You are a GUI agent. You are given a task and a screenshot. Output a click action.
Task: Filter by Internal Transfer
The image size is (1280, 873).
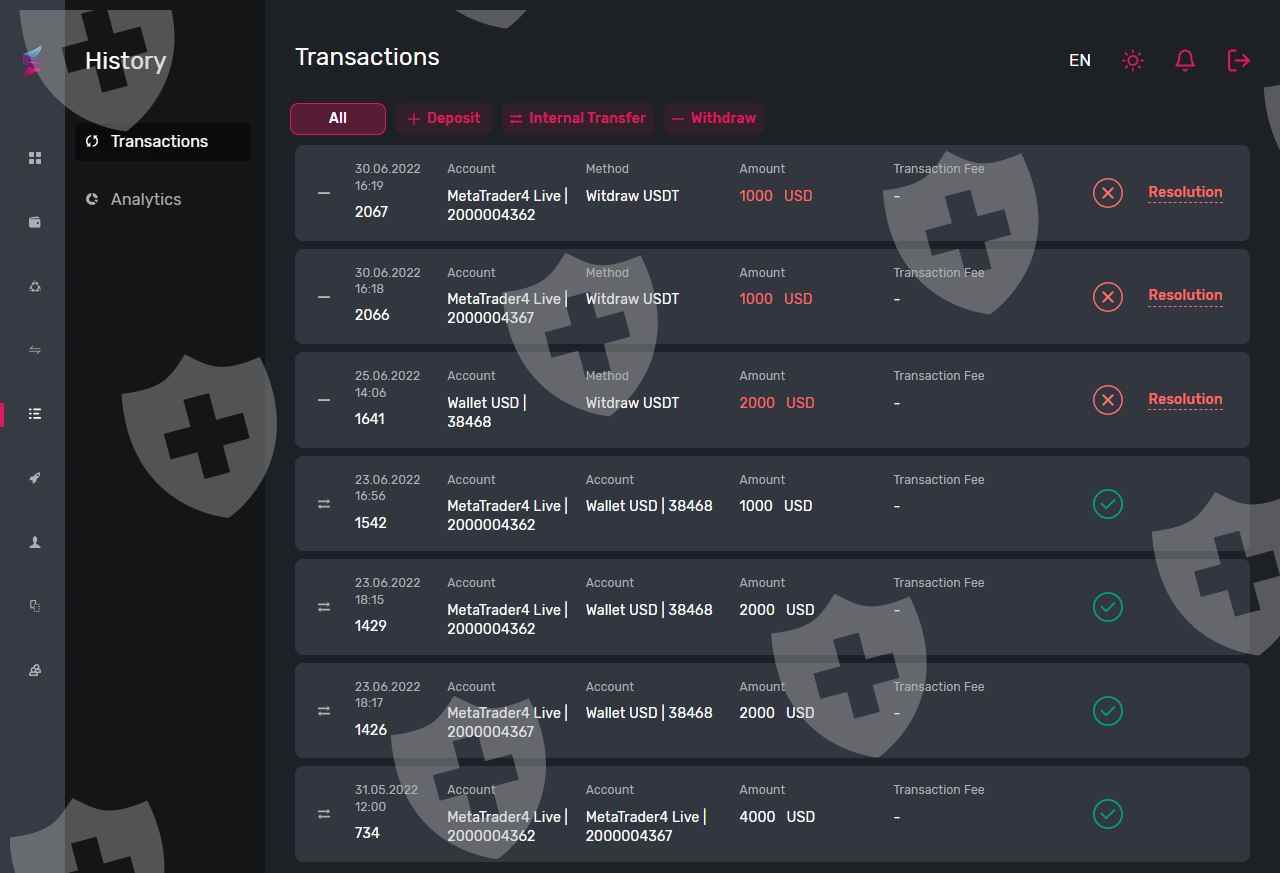coord(577,118)
